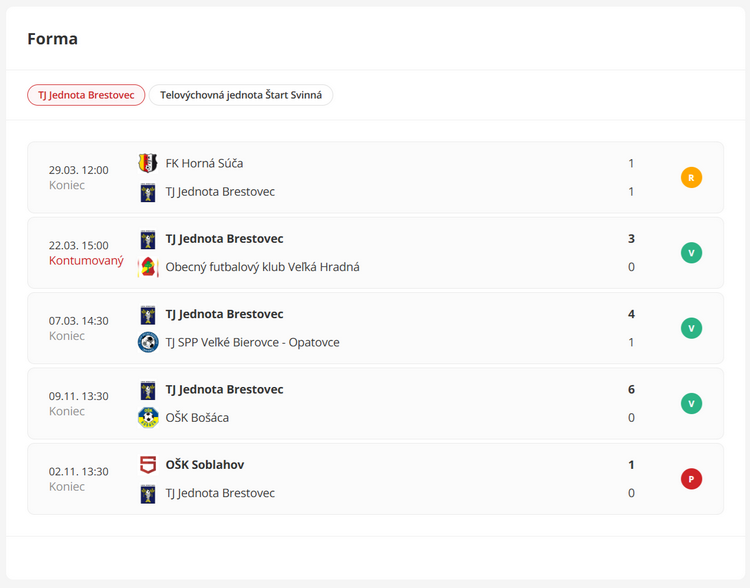Click FK Horná Súča club crest
750x588 pixels.
pyautogui.click(x=148, y=163)
